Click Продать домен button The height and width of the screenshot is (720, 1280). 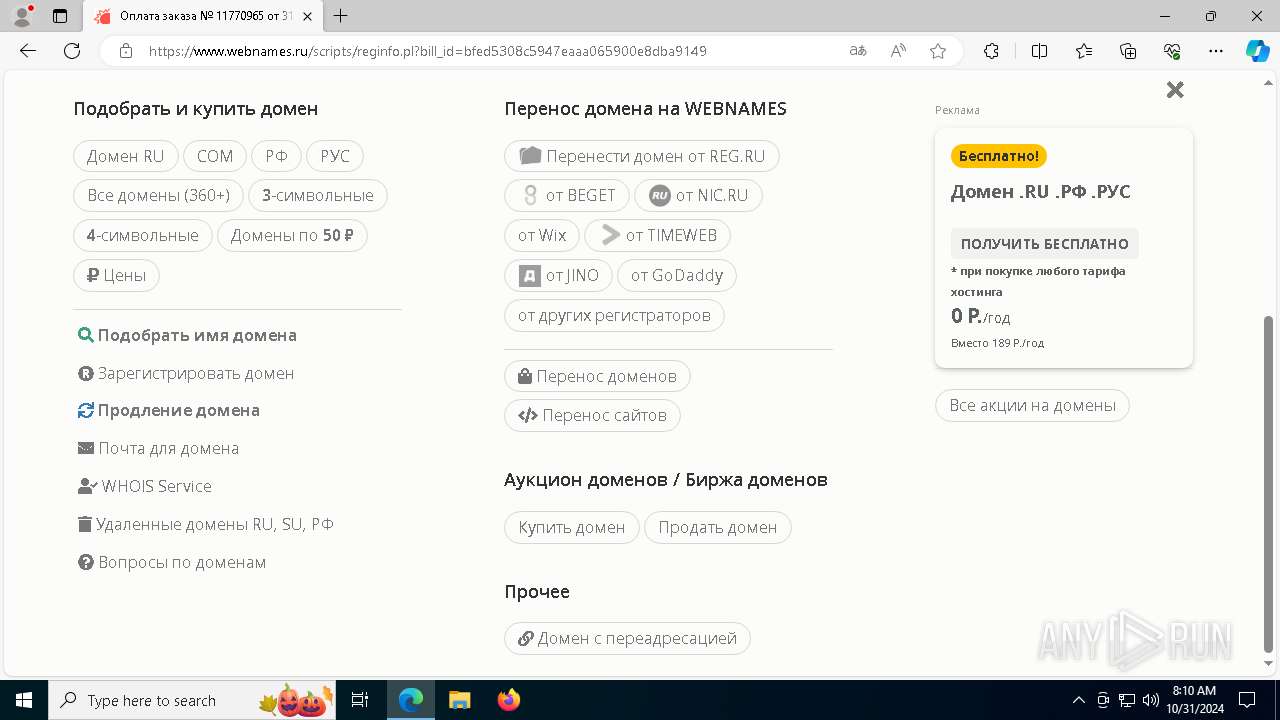[x=718, y=527]
